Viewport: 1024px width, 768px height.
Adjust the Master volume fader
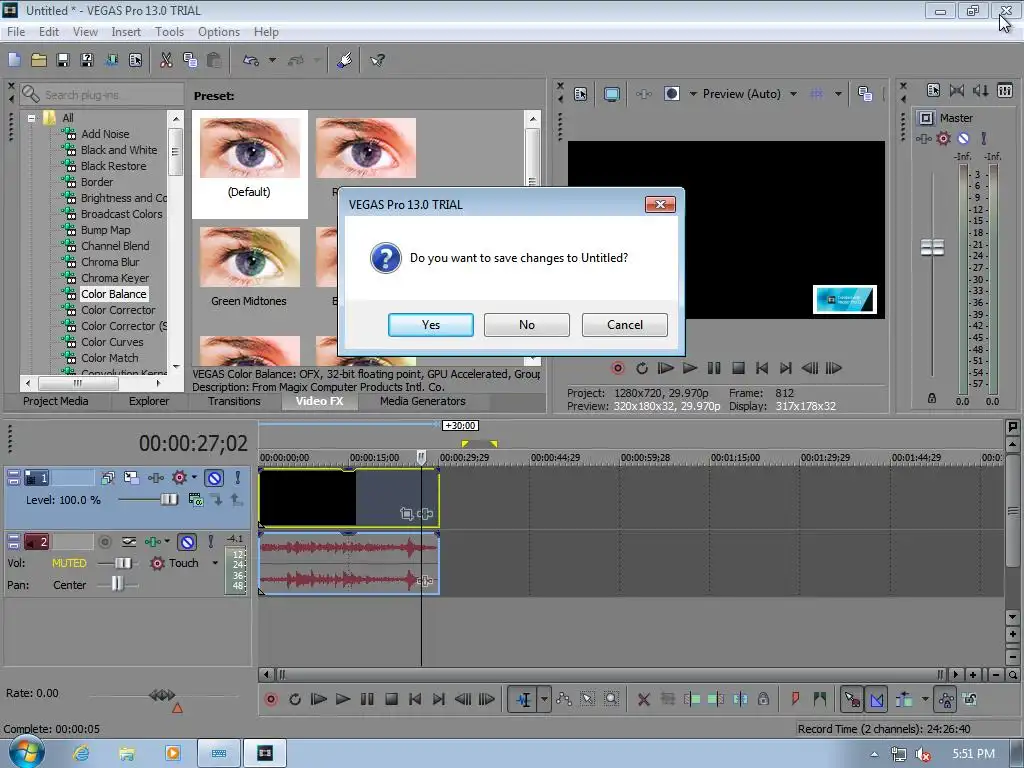click(x=932, y=248)
